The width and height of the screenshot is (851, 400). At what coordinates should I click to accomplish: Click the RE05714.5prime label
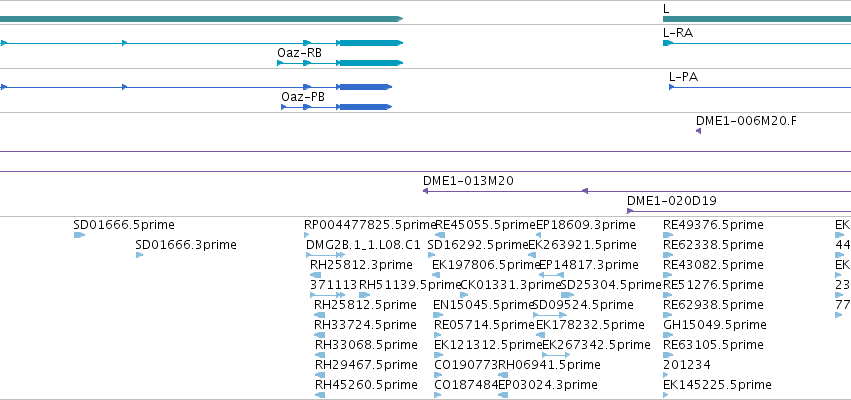tap(485, 325)
